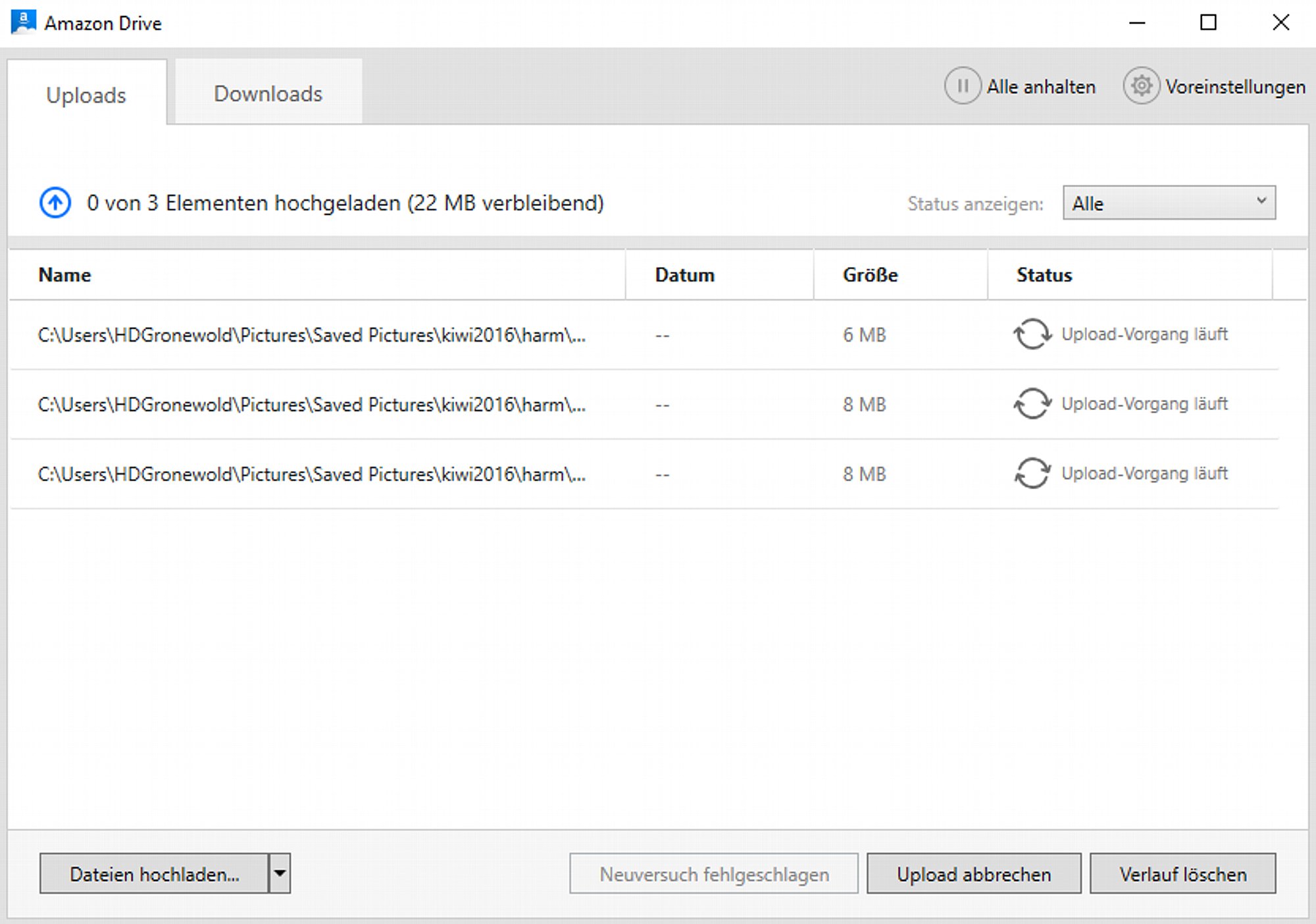Select the file path in the 6 MB row
Screen dimensions: 1316x924
point(312,335)
